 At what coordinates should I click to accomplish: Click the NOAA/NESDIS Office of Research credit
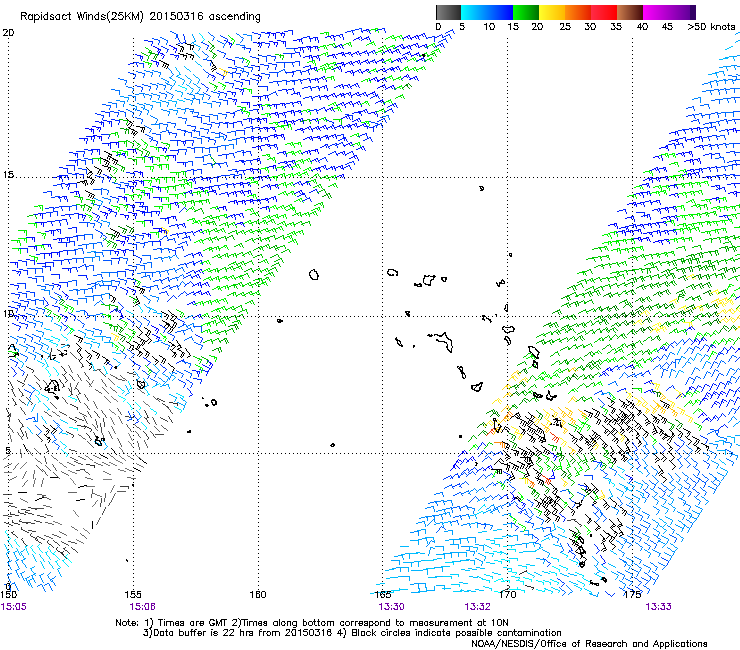pos(589,644)
